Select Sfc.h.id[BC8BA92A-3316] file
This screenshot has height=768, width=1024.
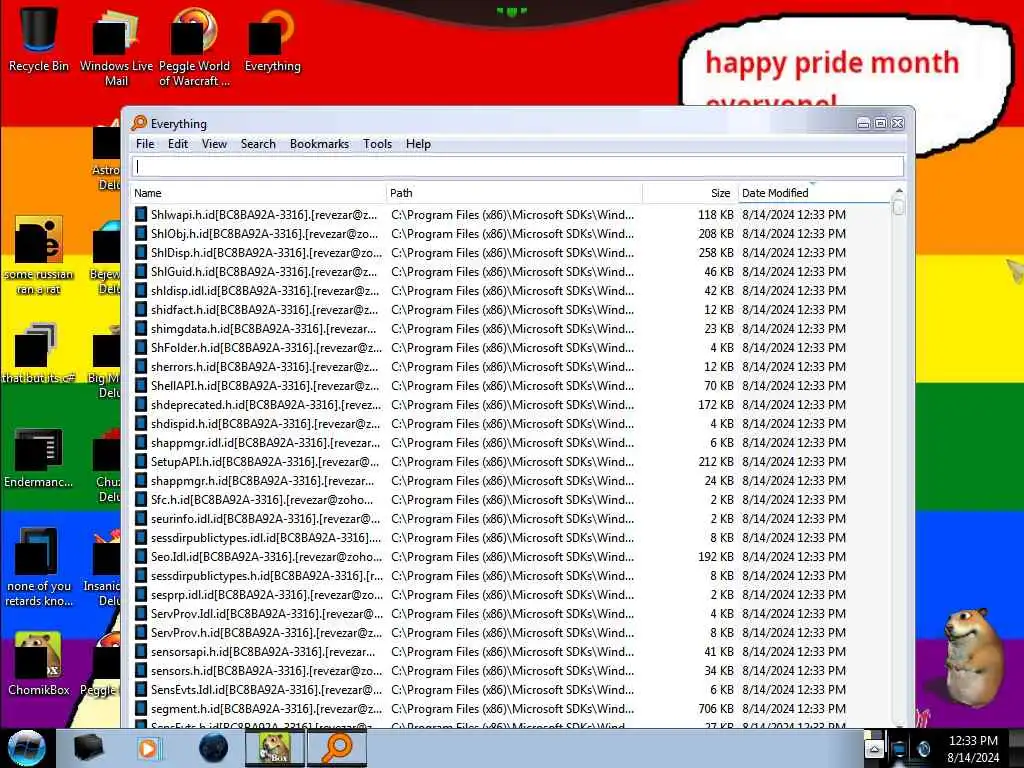point(262,499)
